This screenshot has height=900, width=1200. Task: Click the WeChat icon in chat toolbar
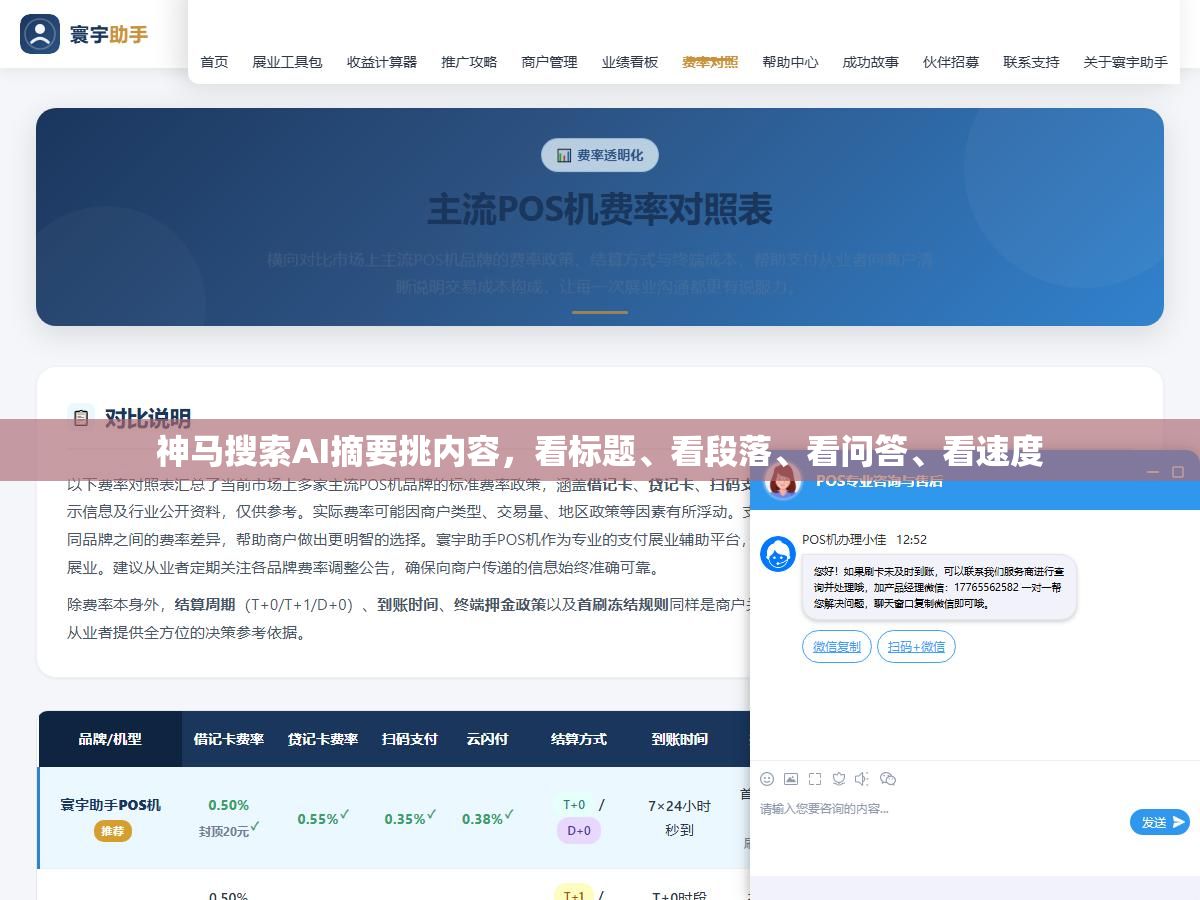click(x=888, y=779)
